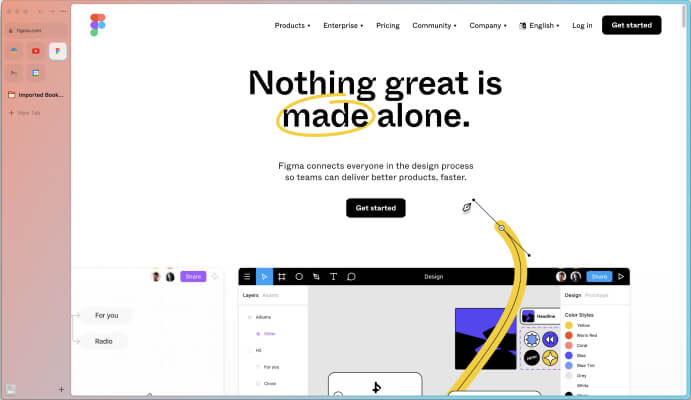Expand the Enterprise dropdown menu
Screen dimensions: 691x400
343,25
